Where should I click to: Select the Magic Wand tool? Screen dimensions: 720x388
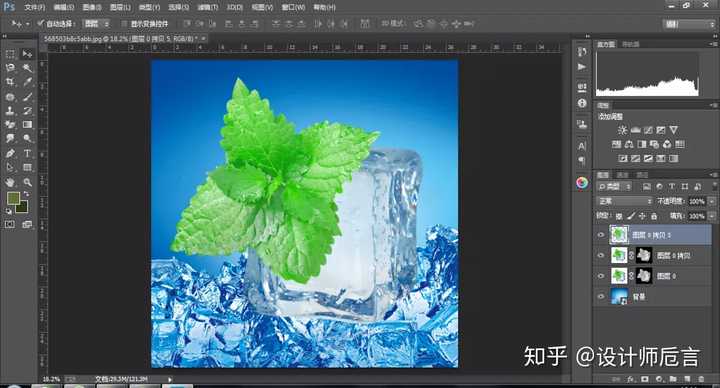coord(28,68)
